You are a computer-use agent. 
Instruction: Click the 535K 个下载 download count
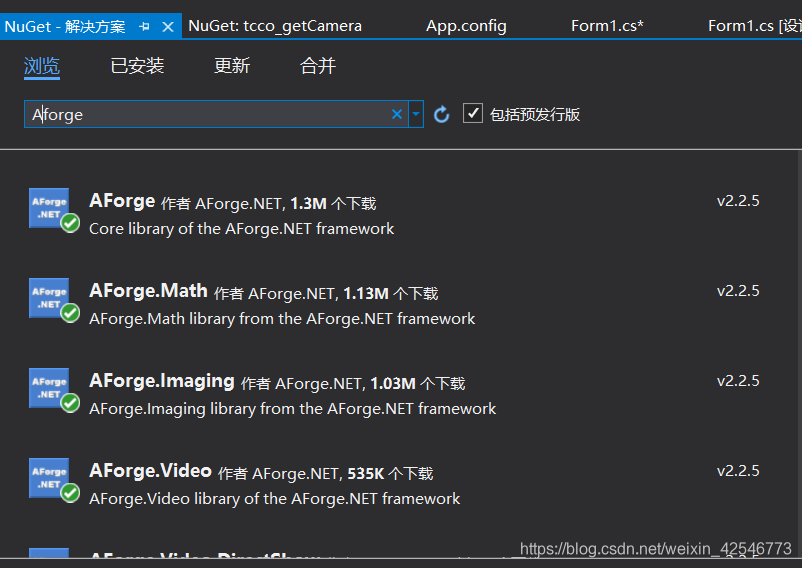click(x=390, y=473)
